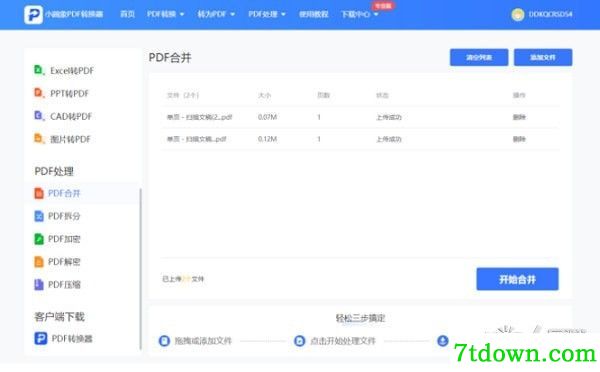This screenshot has width=600, height=372.
Task: Click the 拖拽或添加文件 step icon
Action: coord(164,341)
